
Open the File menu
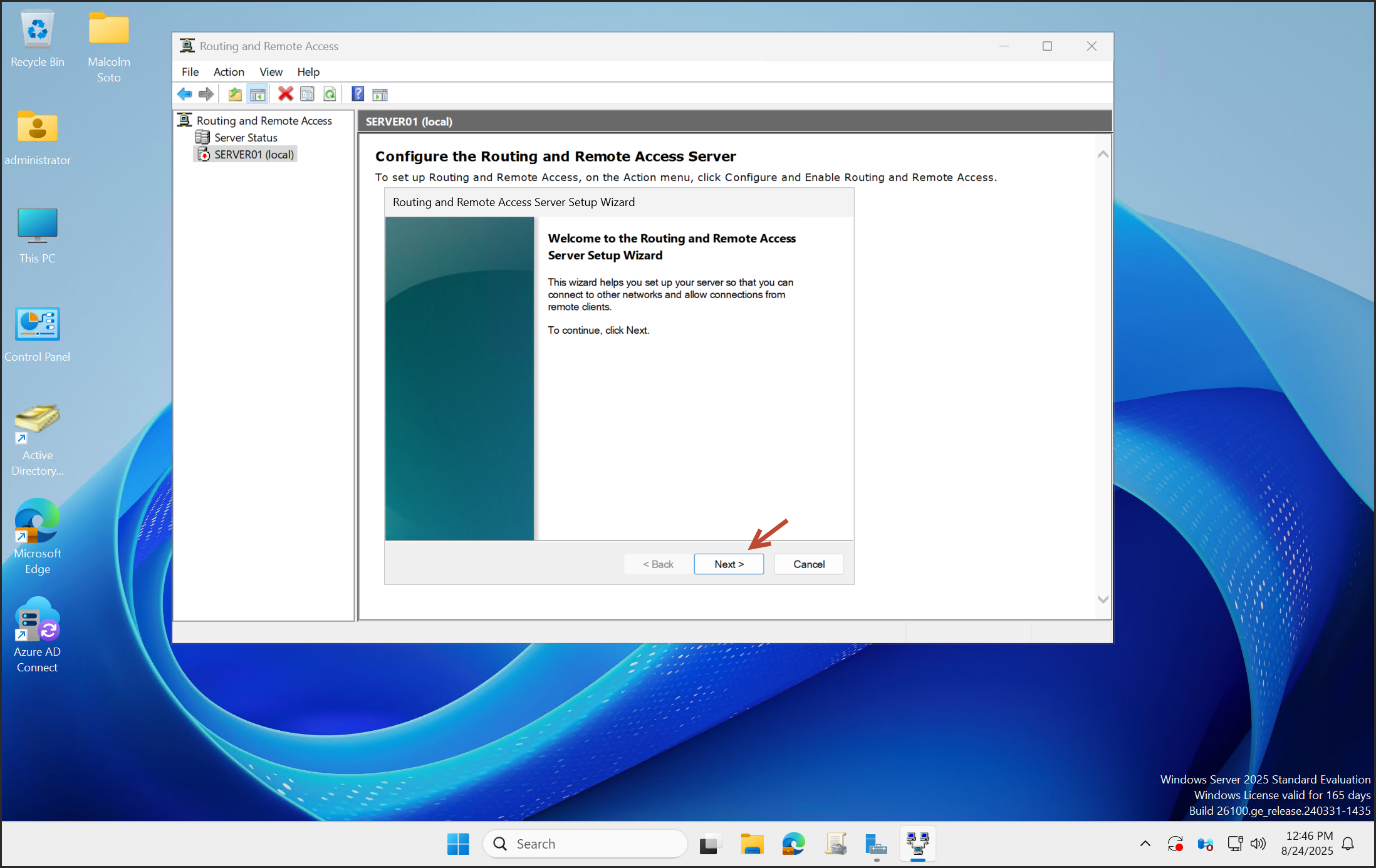(x=190, y=72)
